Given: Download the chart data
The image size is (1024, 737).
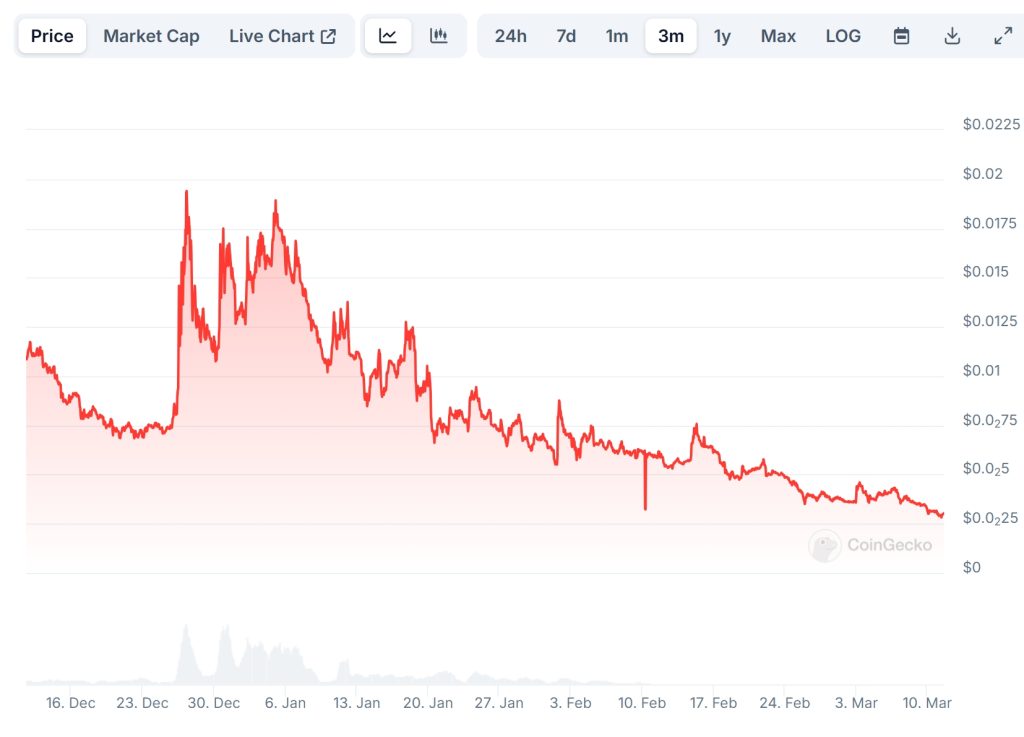Looking at the screenshot, I should 952,36.
